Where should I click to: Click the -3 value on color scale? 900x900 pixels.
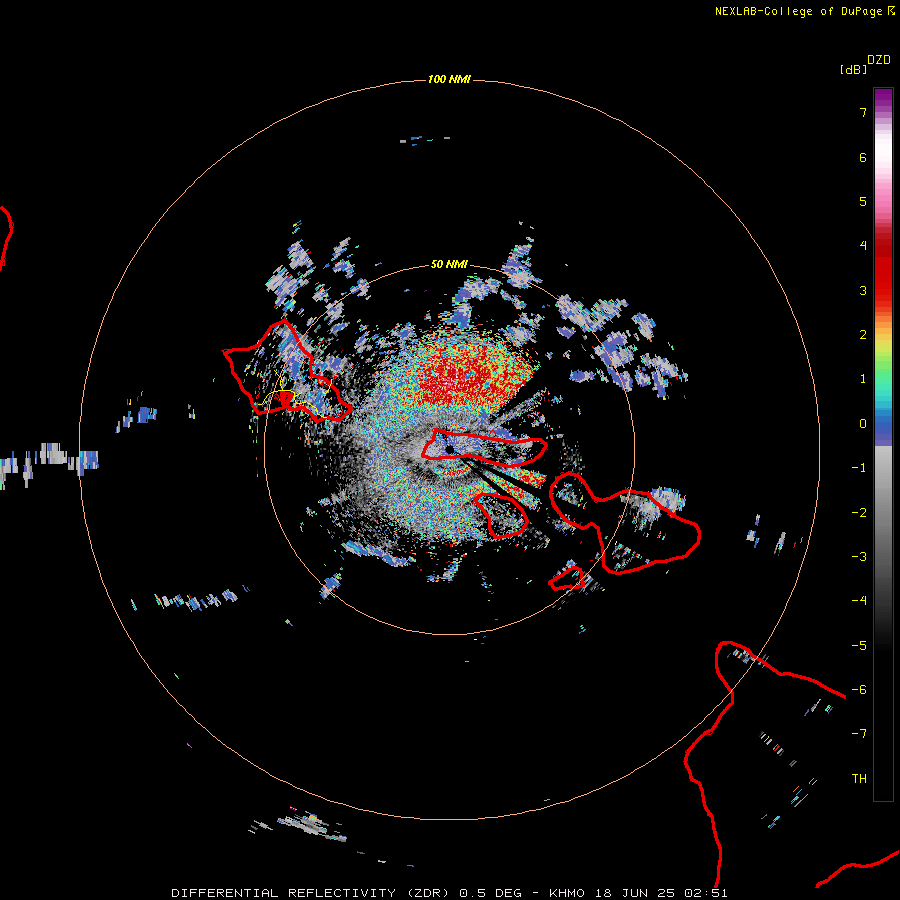pyautogui.click(x=859, y=557)
